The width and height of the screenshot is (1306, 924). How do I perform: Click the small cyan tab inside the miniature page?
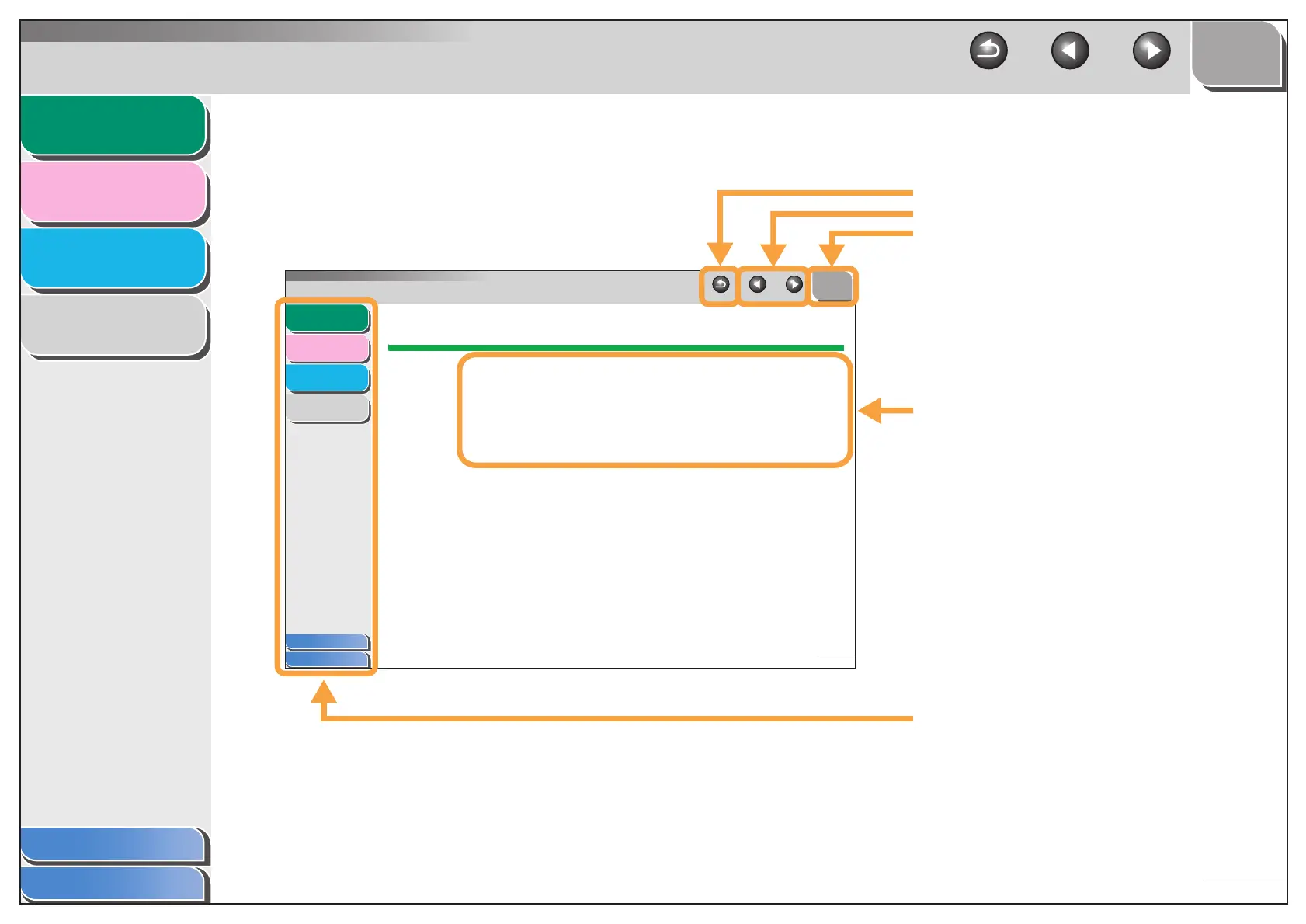coord(327,379)
